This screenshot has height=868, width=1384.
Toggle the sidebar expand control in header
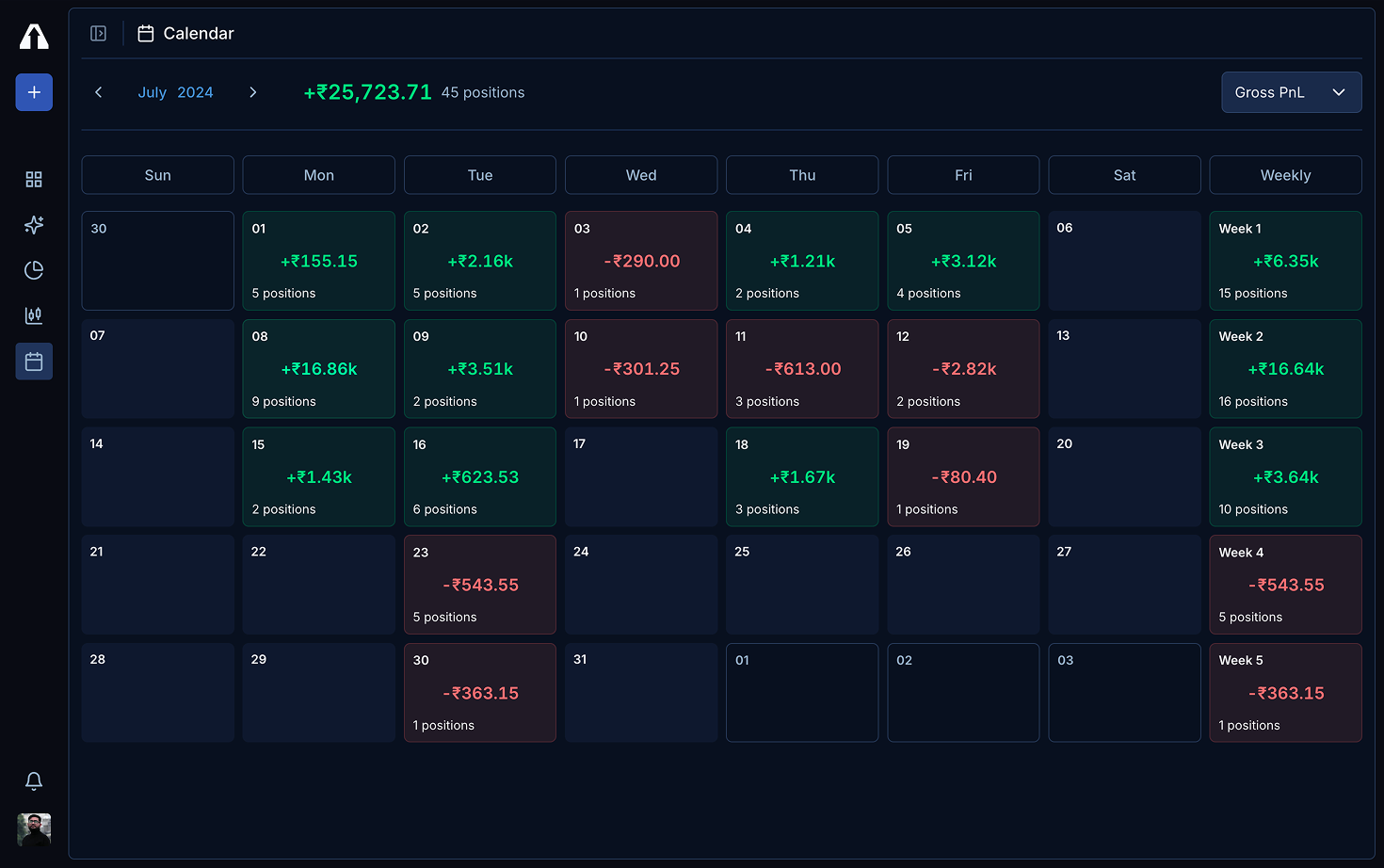tap(98, 33)
